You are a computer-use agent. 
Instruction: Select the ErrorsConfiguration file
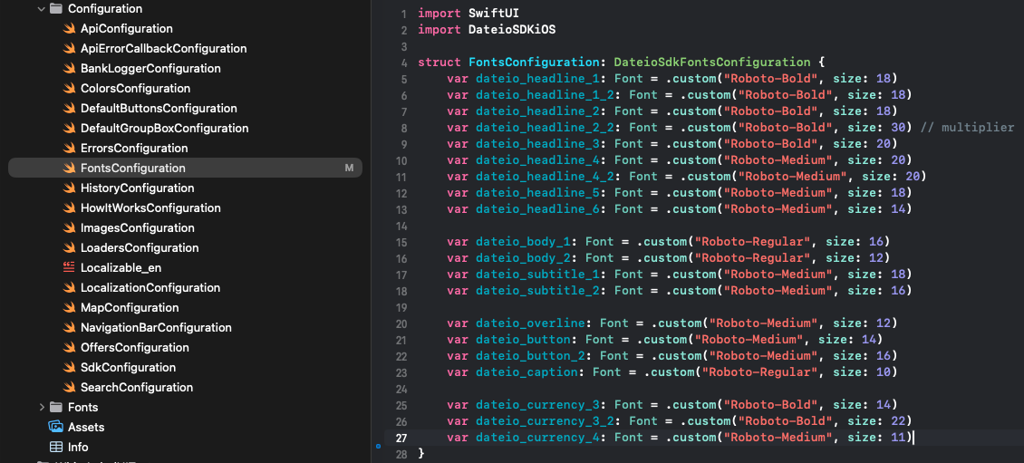[134, 148]
